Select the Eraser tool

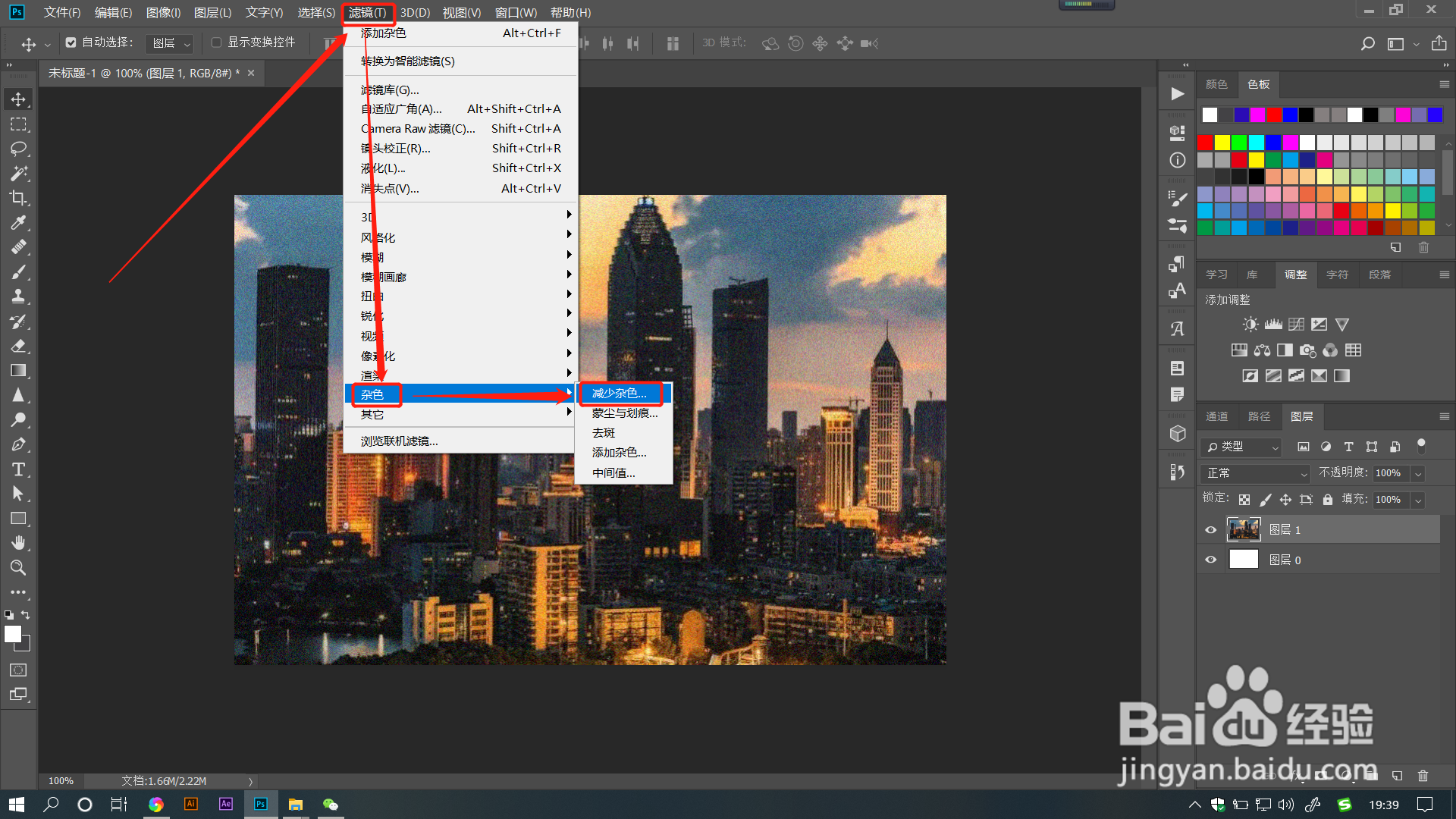(x=18, y=346)
